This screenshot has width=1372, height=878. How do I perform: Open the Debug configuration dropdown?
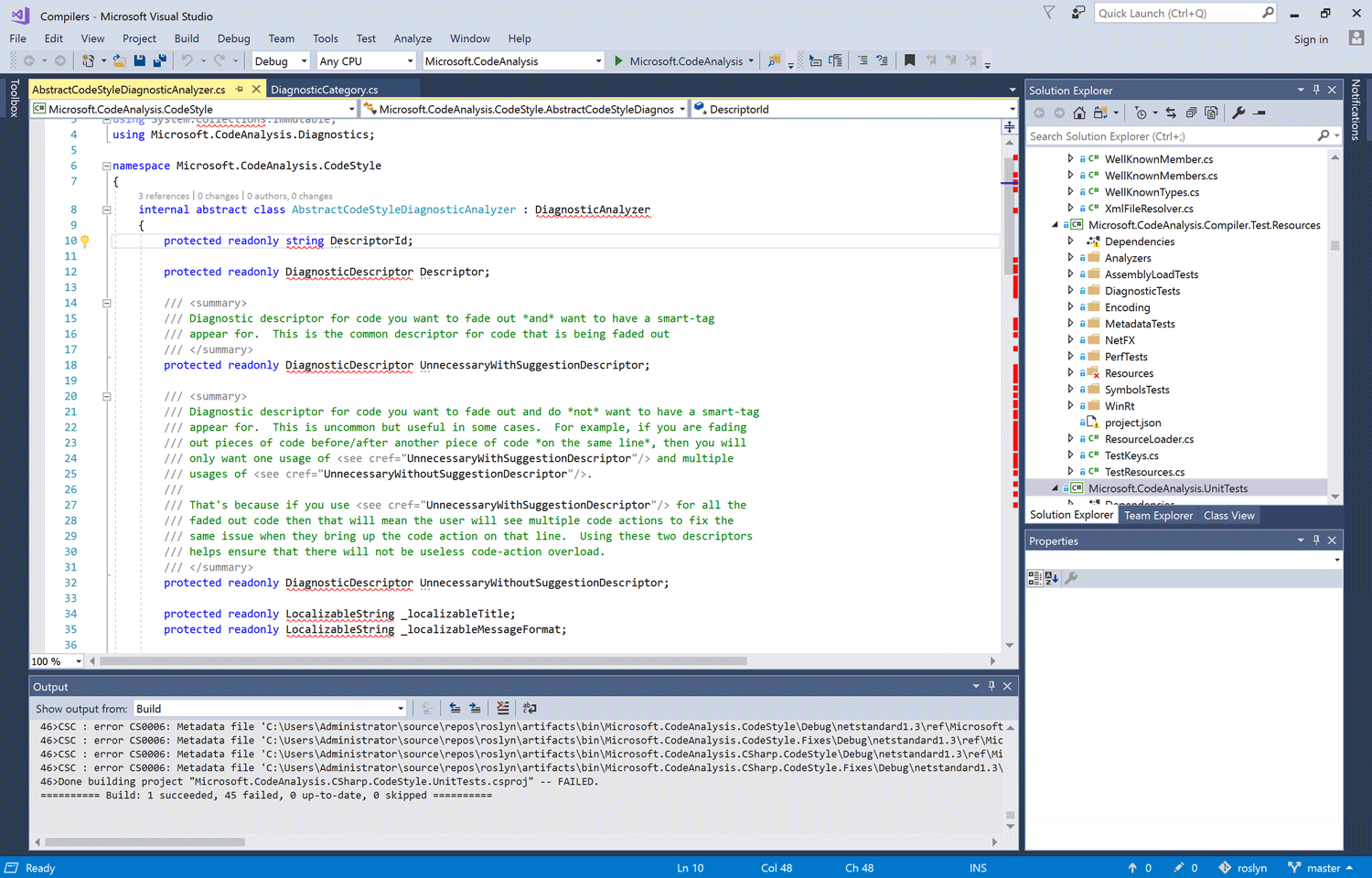[281, 61]
